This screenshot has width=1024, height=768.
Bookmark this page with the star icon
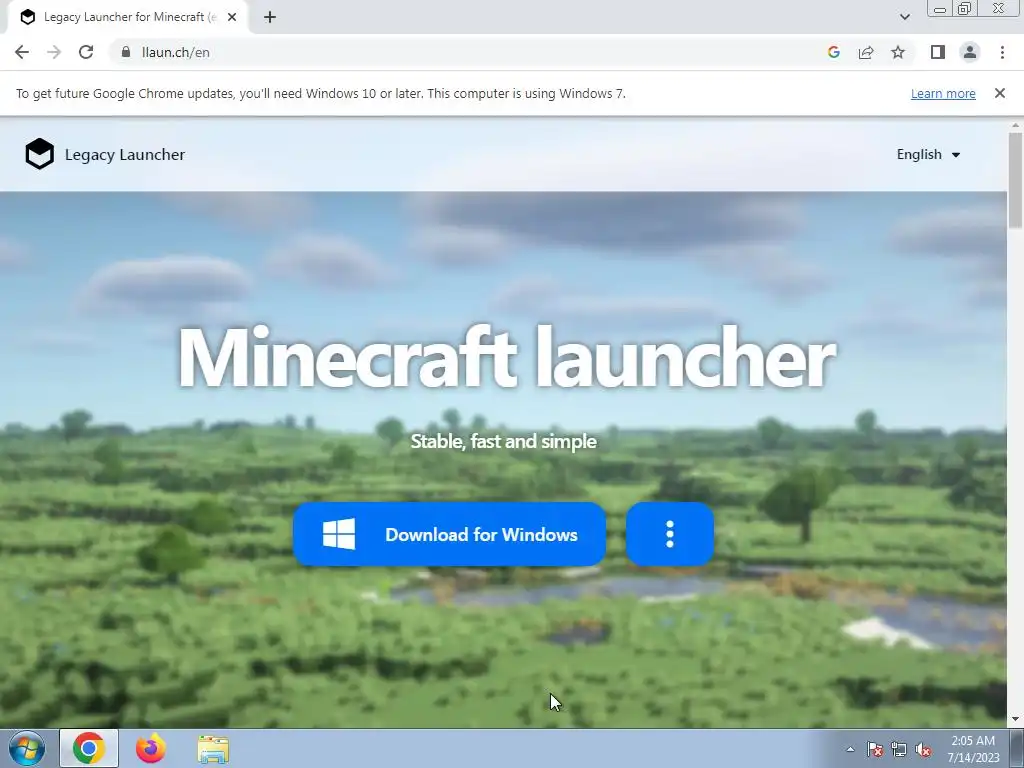pos(898,52)
